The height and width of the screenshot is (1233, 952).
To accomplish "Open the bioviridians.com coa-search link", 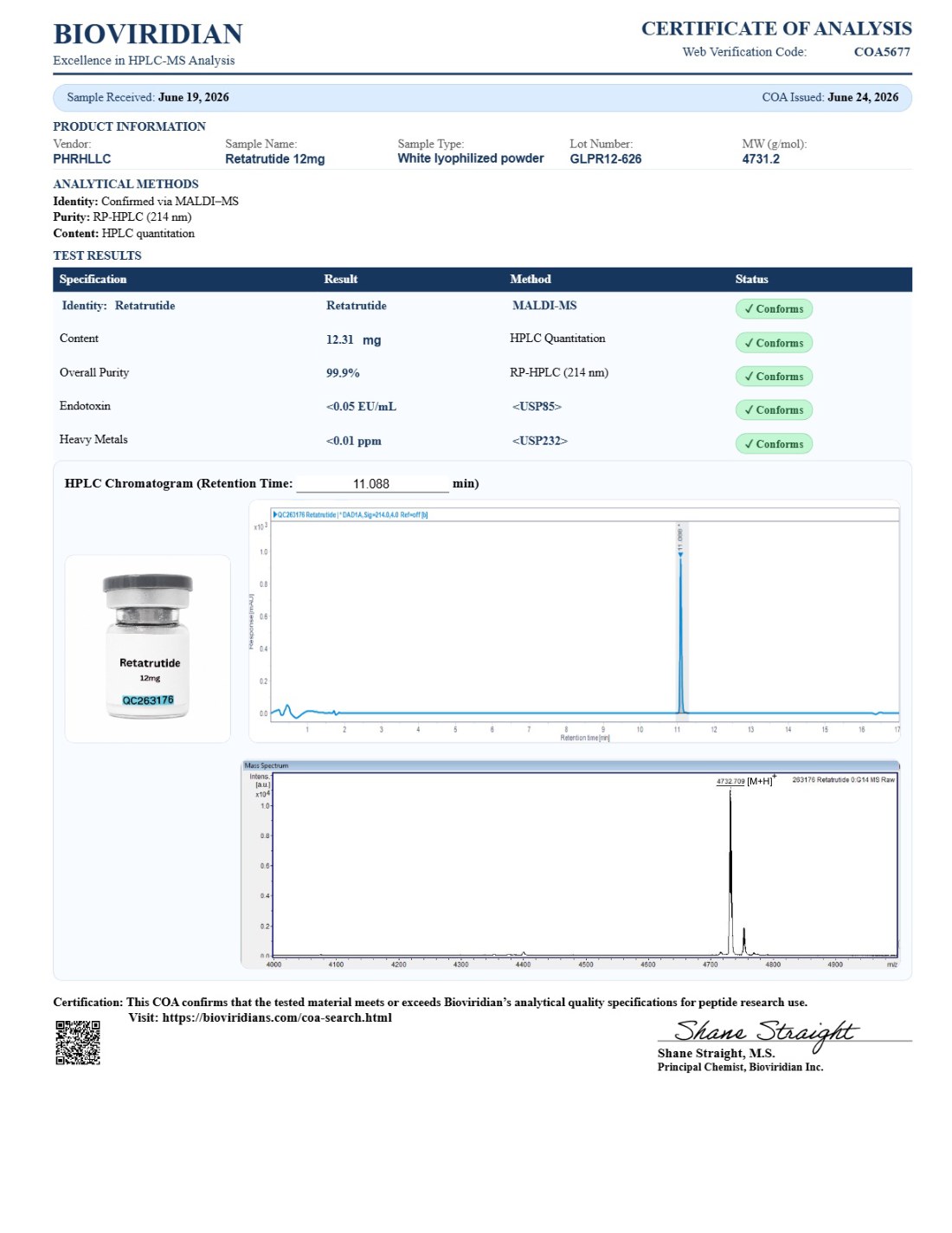I will pos(277,1017).
